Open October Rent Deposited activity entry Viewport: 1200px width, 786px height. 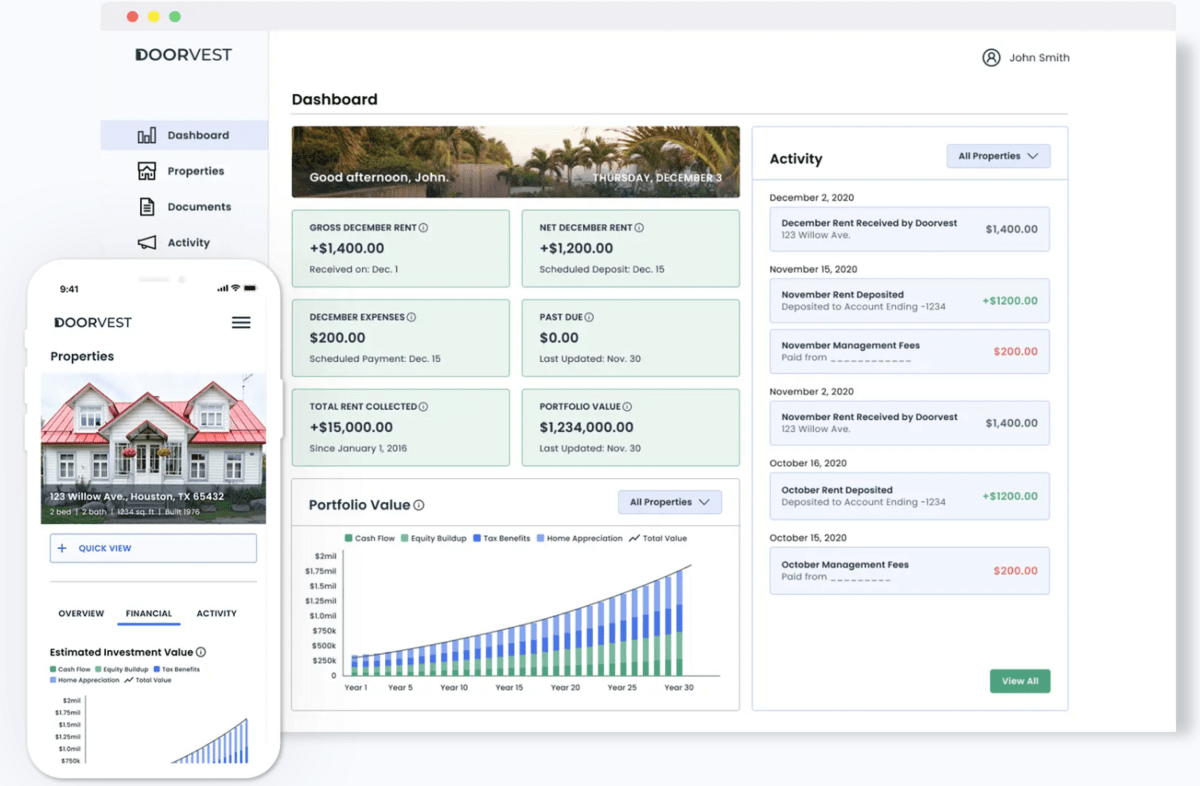(909, 496)
